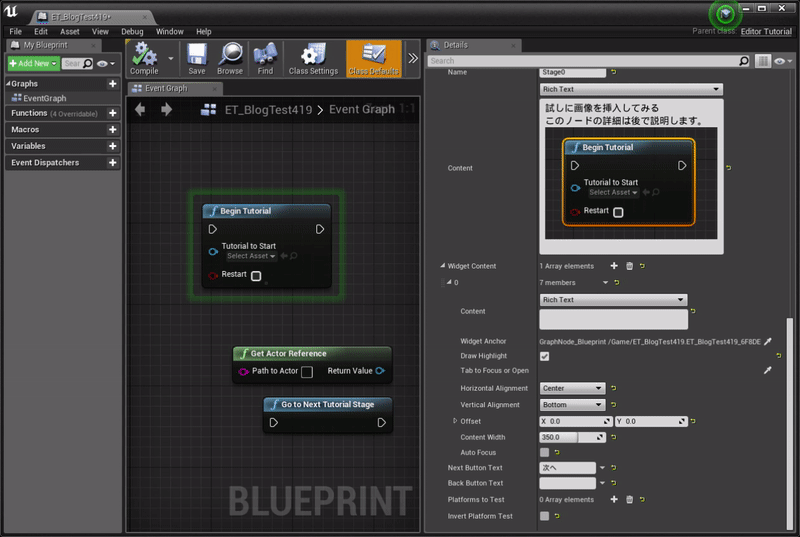
Task: Switch to My Blueprint tab
Action: (51, 45)
